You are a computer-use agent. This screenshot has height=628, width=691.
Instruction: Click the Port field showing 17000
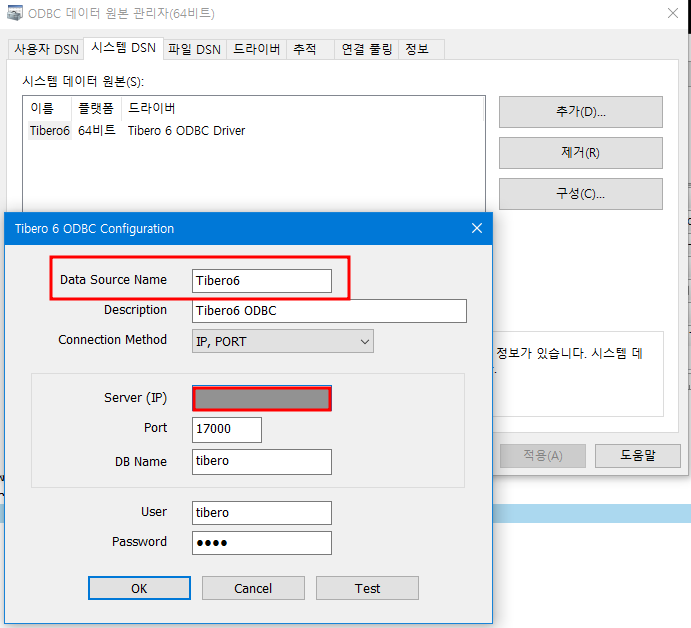227,430
